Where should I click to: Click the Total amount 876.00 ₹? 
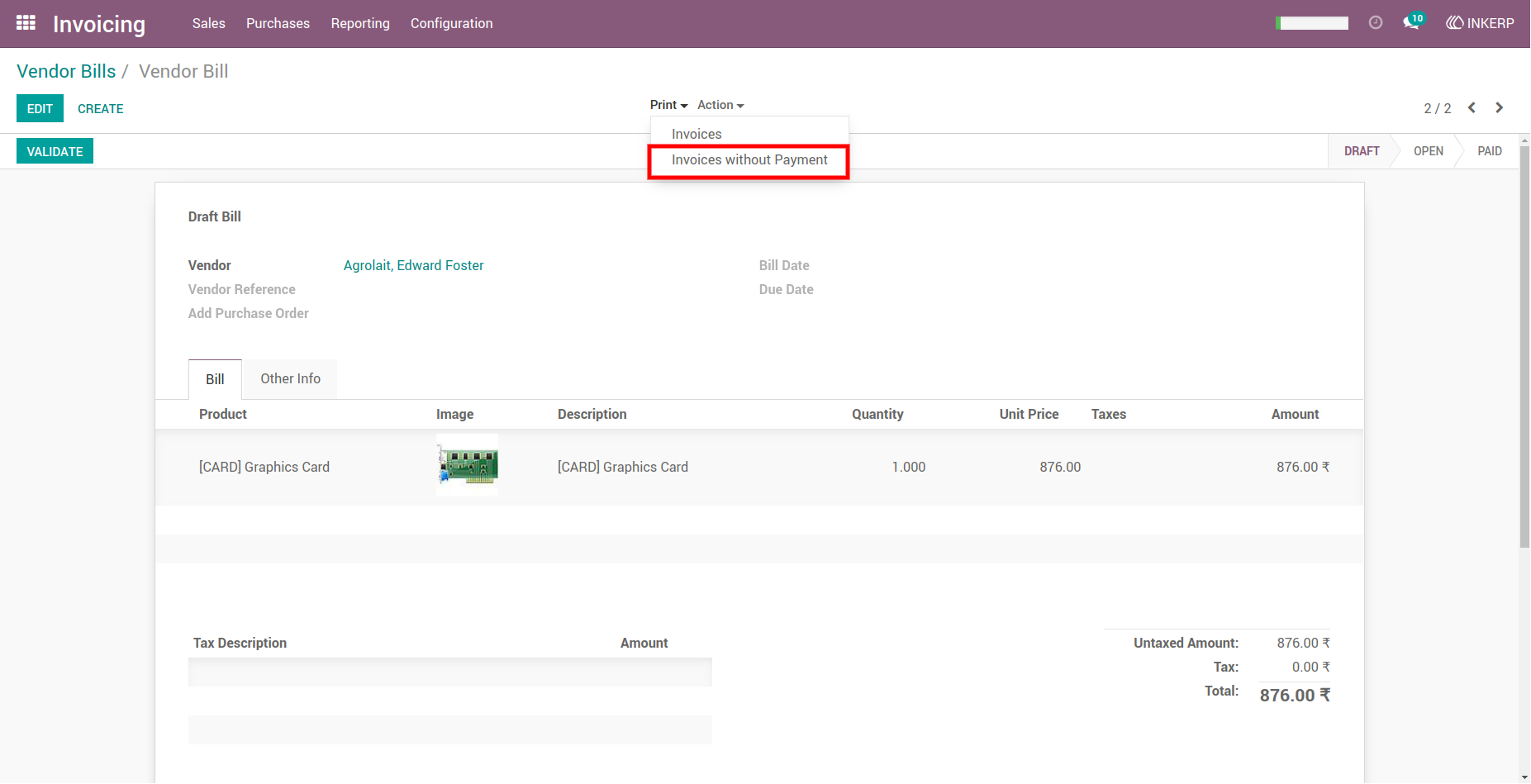point(1295,696)
